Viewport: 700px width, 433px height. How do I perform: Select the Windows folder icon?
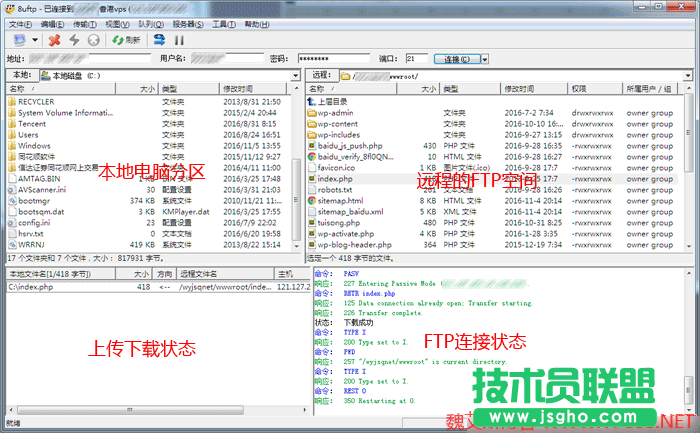coord(12,146)
